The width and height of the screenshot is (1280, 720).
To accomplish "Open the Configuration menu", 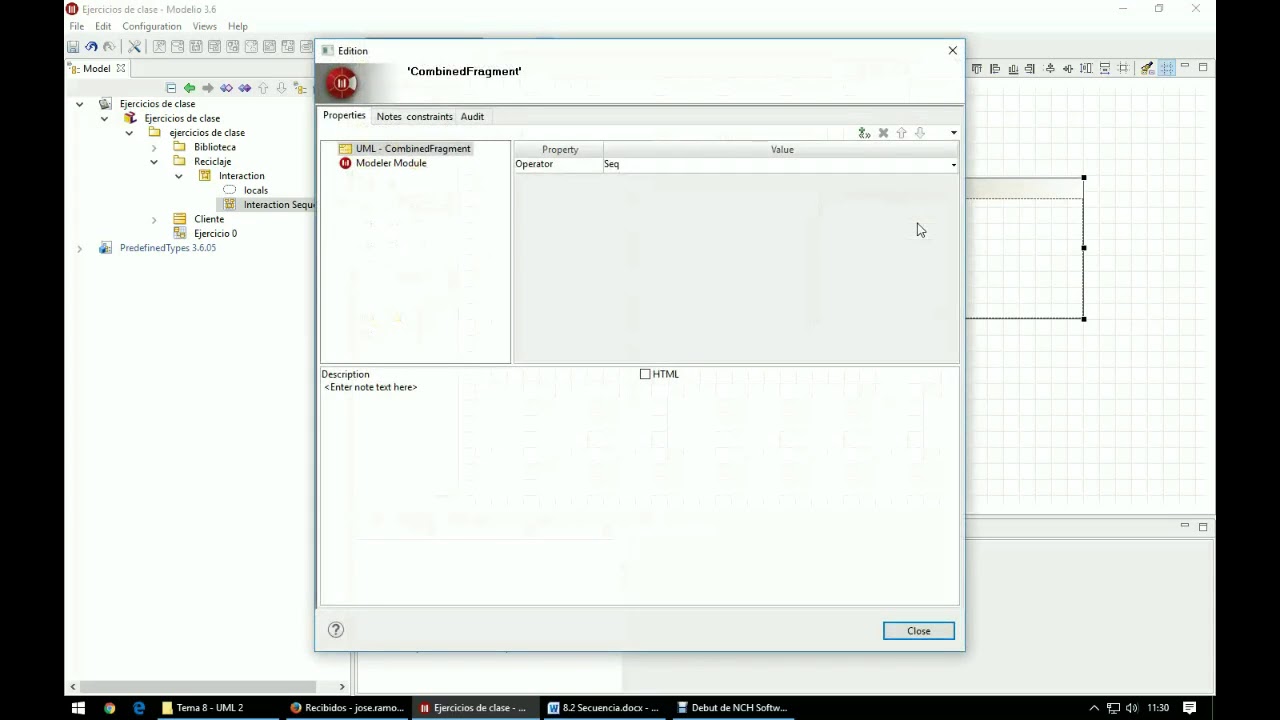I will pos(152,26).
